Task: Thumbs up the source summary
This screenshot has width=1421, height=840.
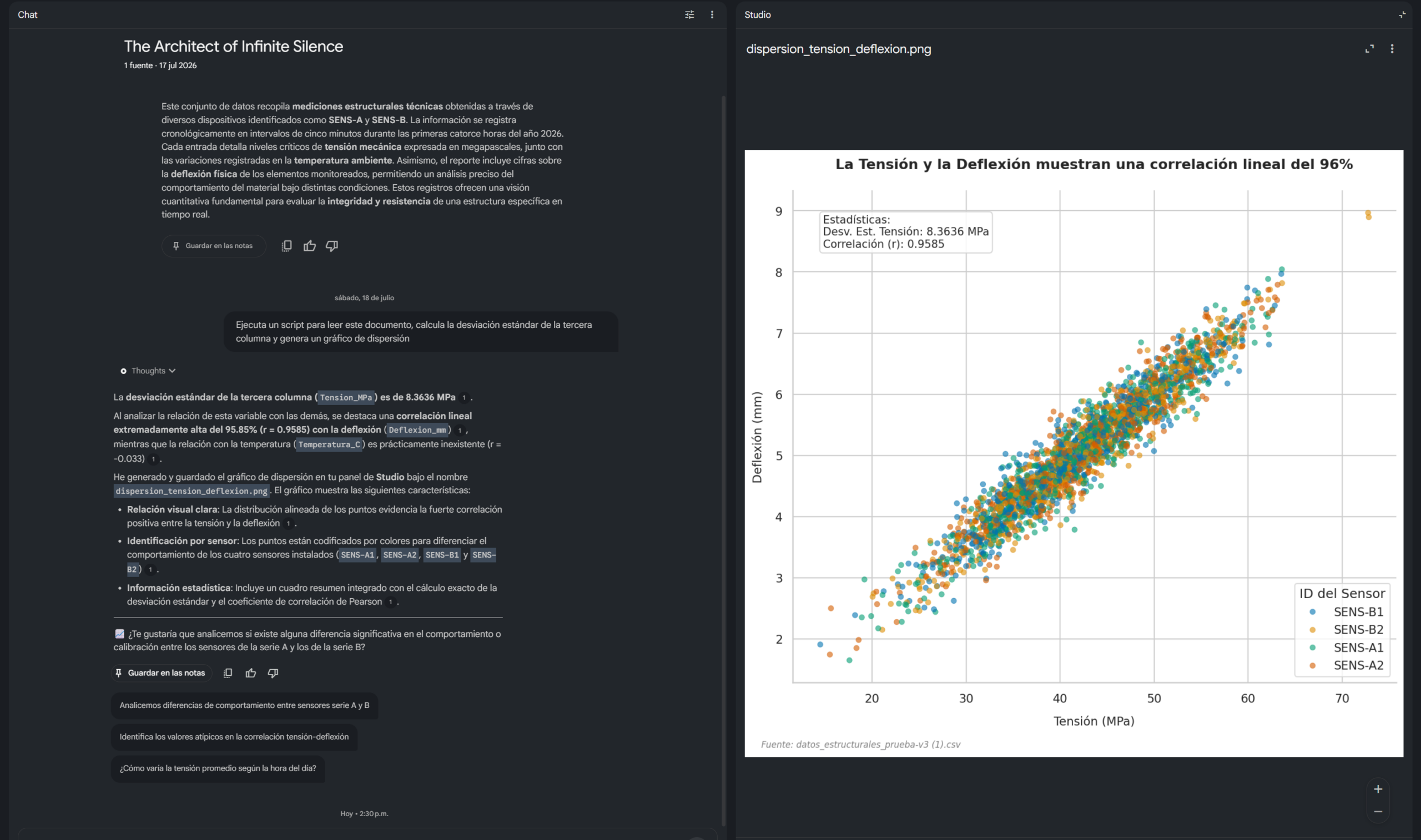Action: point(309,246)
